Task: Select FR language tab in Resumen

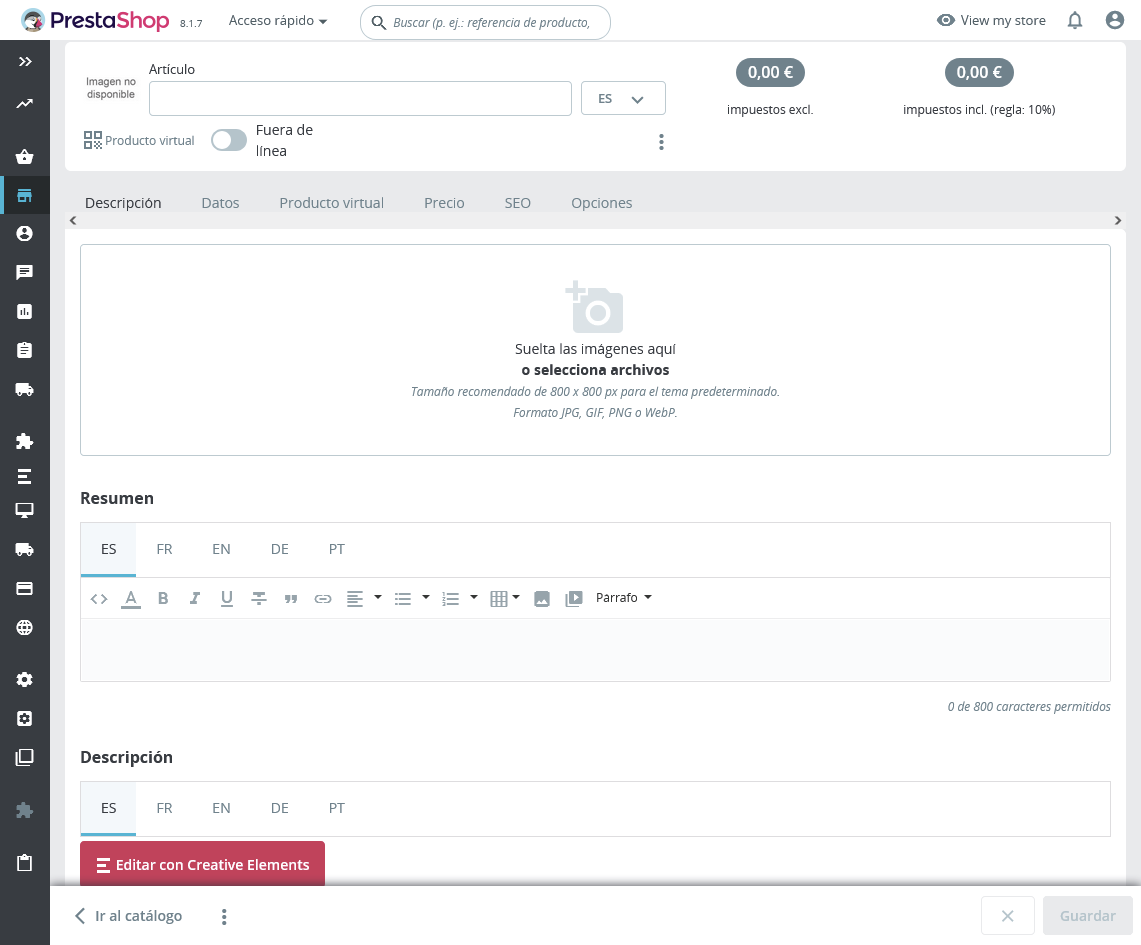Action: [x=164, y=549]
